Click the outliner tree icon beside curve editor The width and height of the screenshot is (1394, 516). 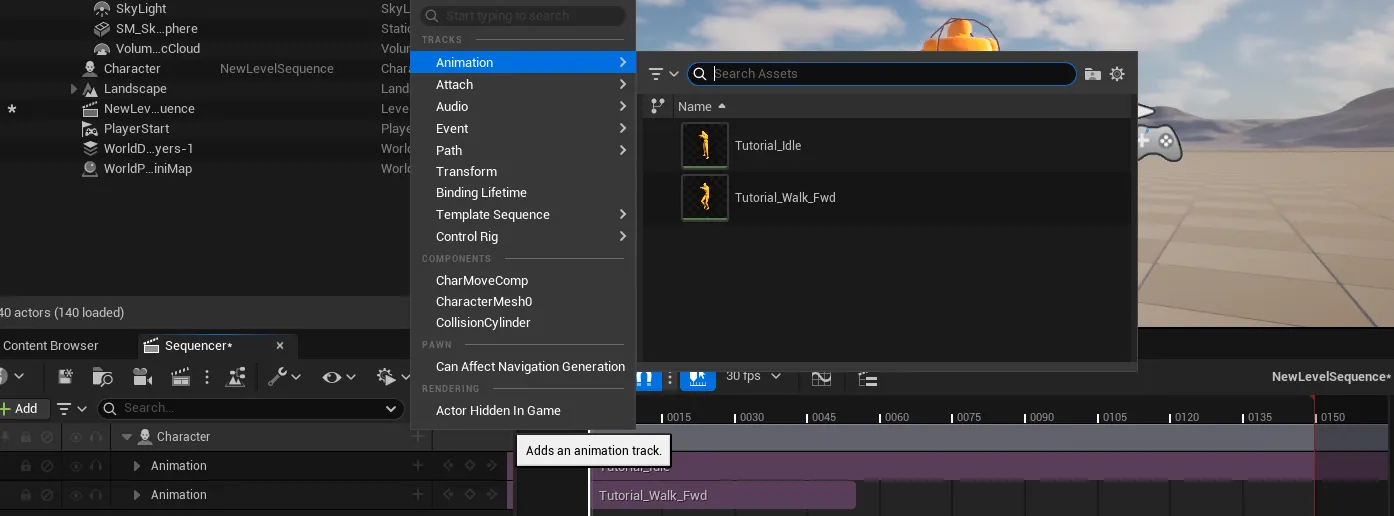868,378
